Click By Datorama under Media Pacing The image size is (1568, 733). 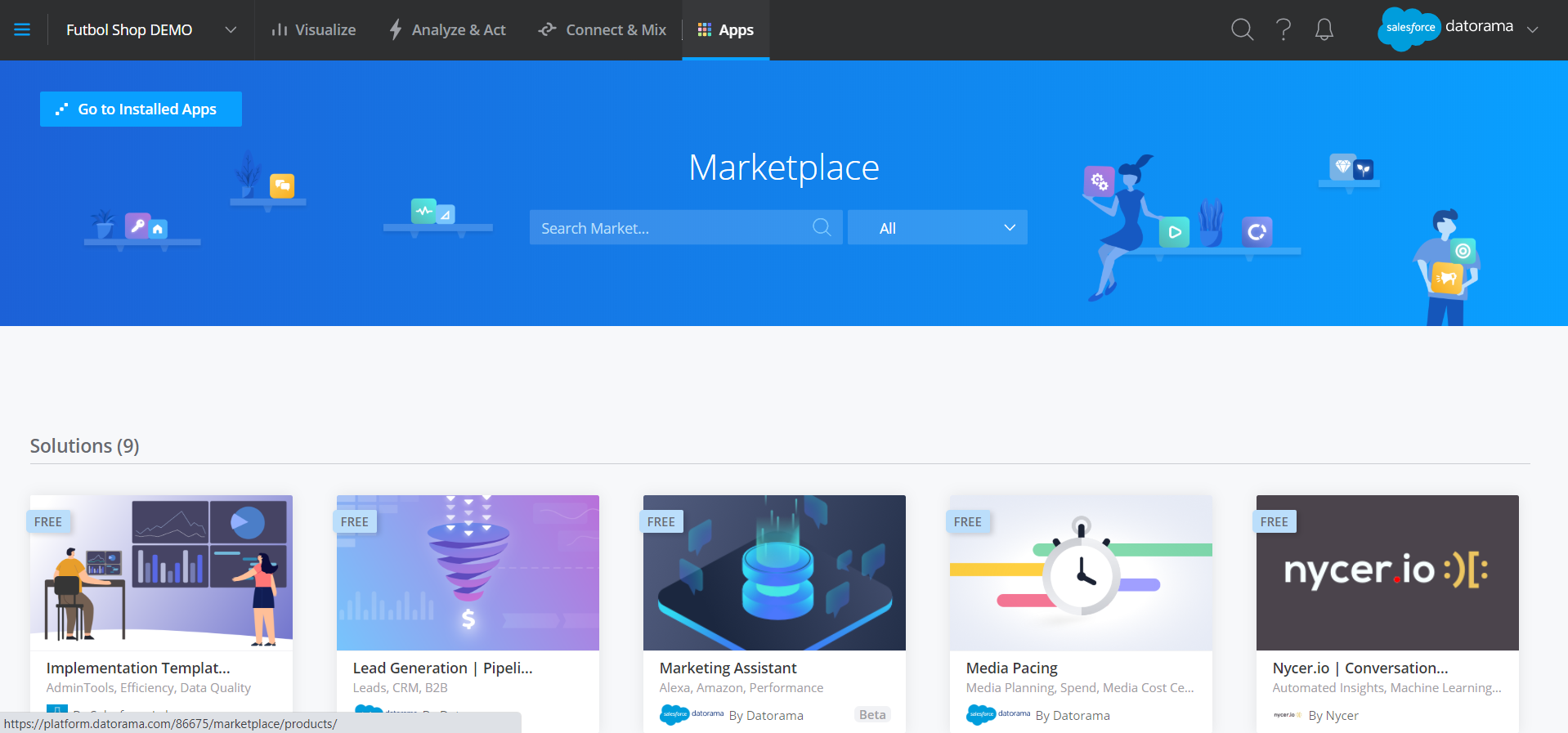coord(1073,715)
